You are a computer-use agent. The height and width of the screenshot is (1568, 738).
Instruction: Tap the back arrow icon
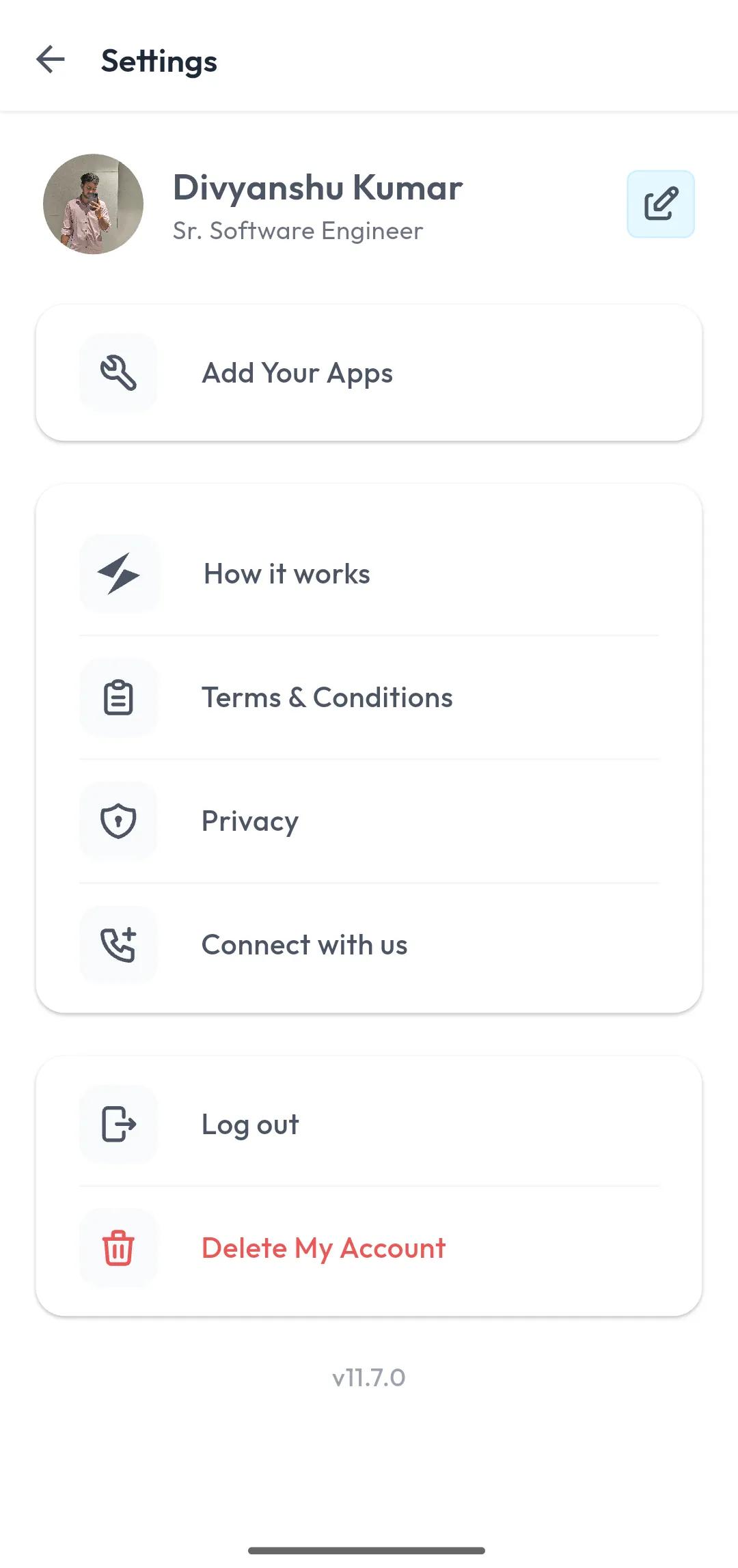tap(51, 60)
